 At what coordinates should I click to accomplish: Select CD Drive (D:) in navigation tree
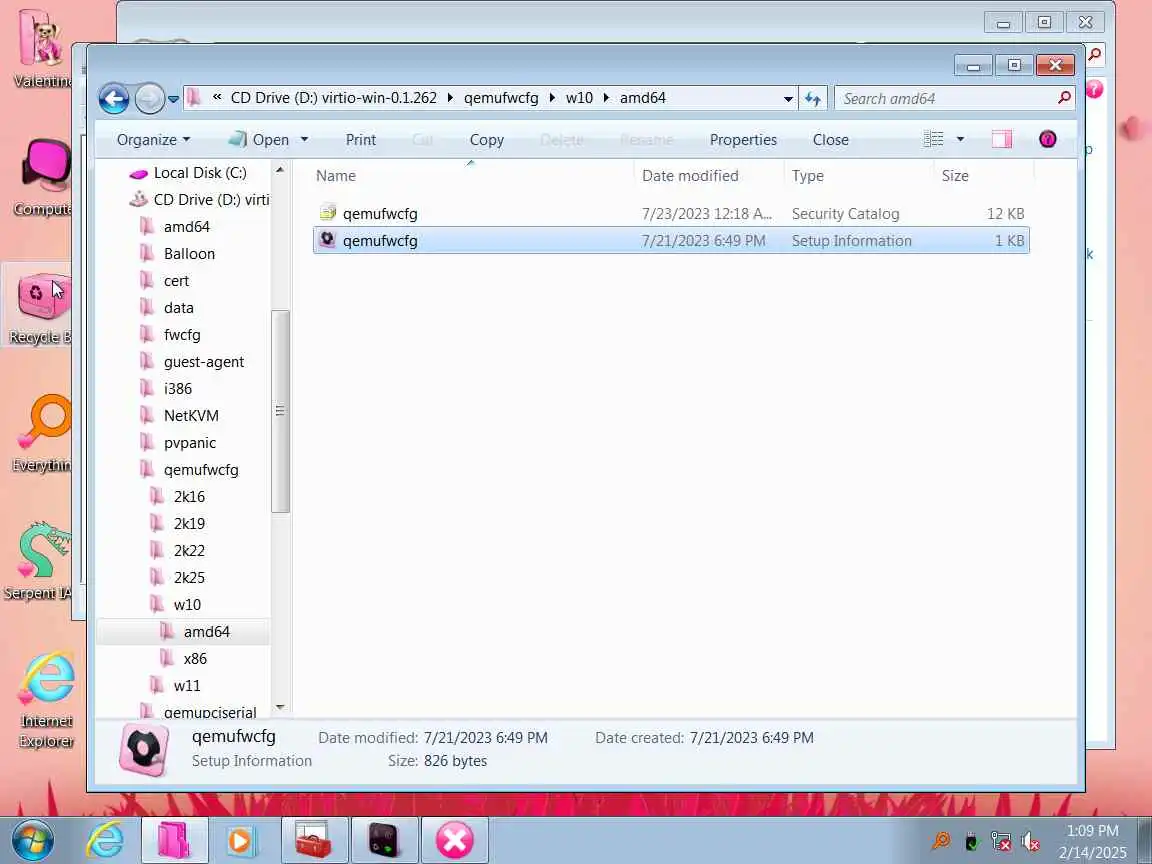pyautogui.click(x=211, y=200)
